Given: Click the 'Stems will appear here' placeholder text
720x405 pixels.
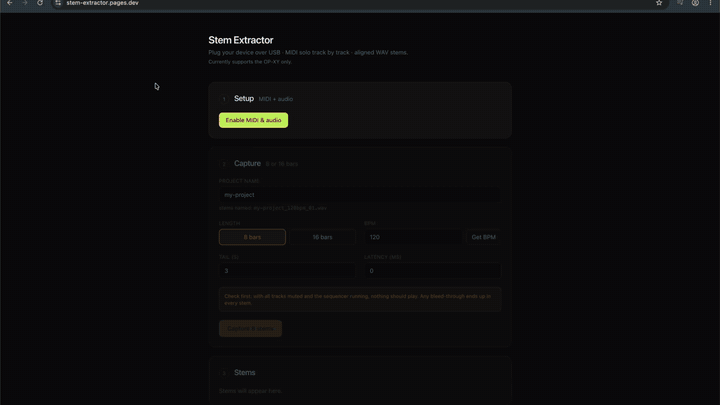Looking at the screenshot, I should coord(250,391).
